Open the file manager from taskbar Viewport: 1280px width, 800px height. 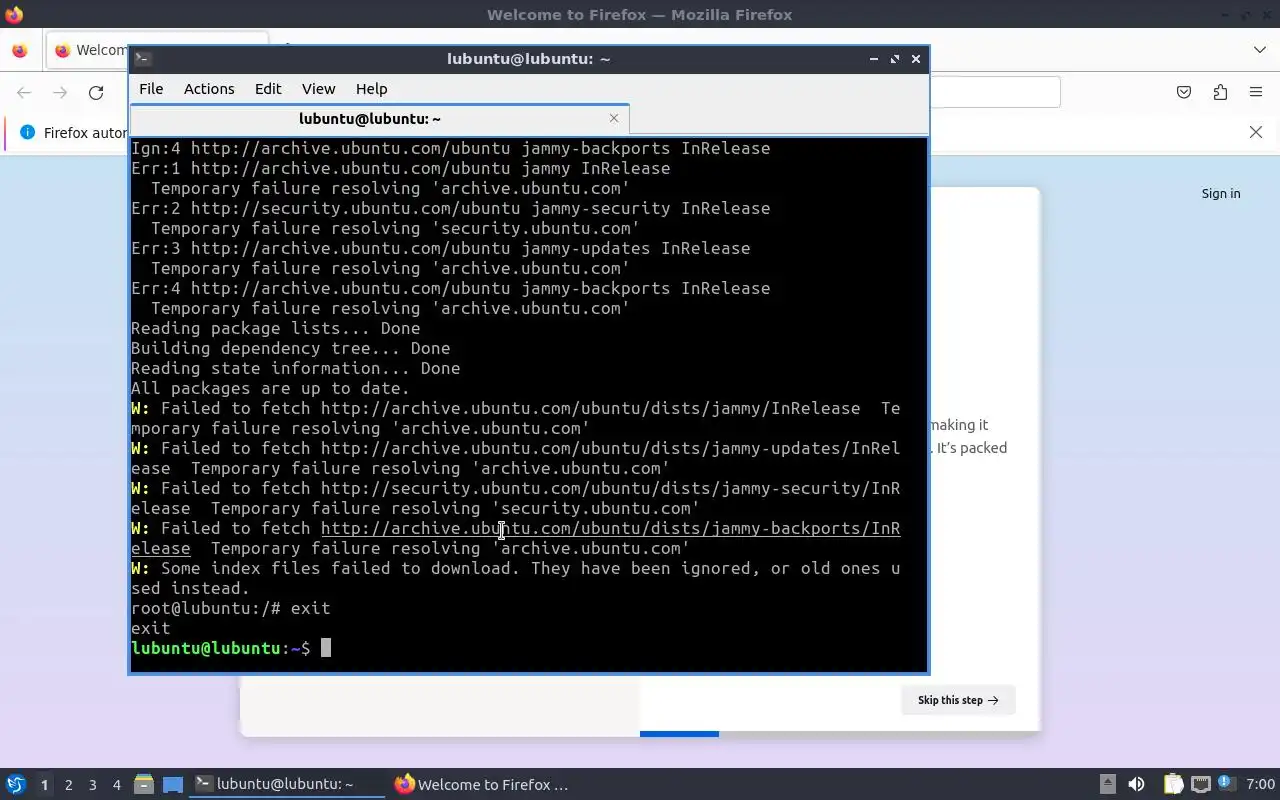(x=143, y=785)
